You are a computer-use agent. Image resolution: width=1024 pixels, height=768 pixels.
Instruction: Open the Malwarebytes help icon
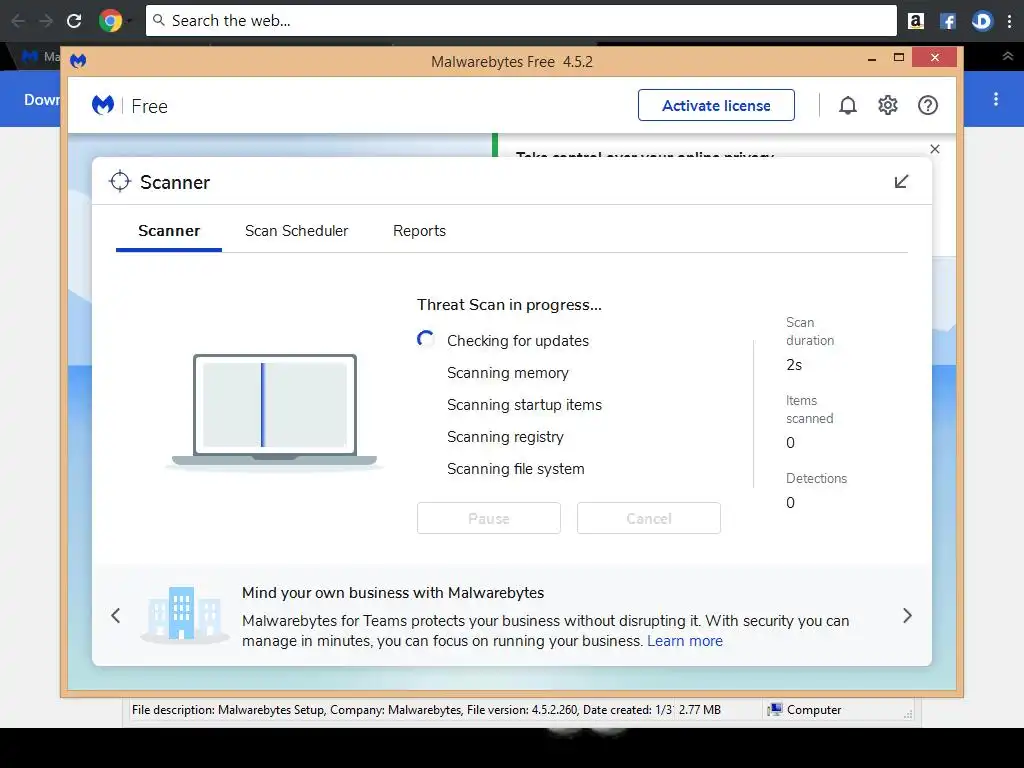tap(927, 105)
